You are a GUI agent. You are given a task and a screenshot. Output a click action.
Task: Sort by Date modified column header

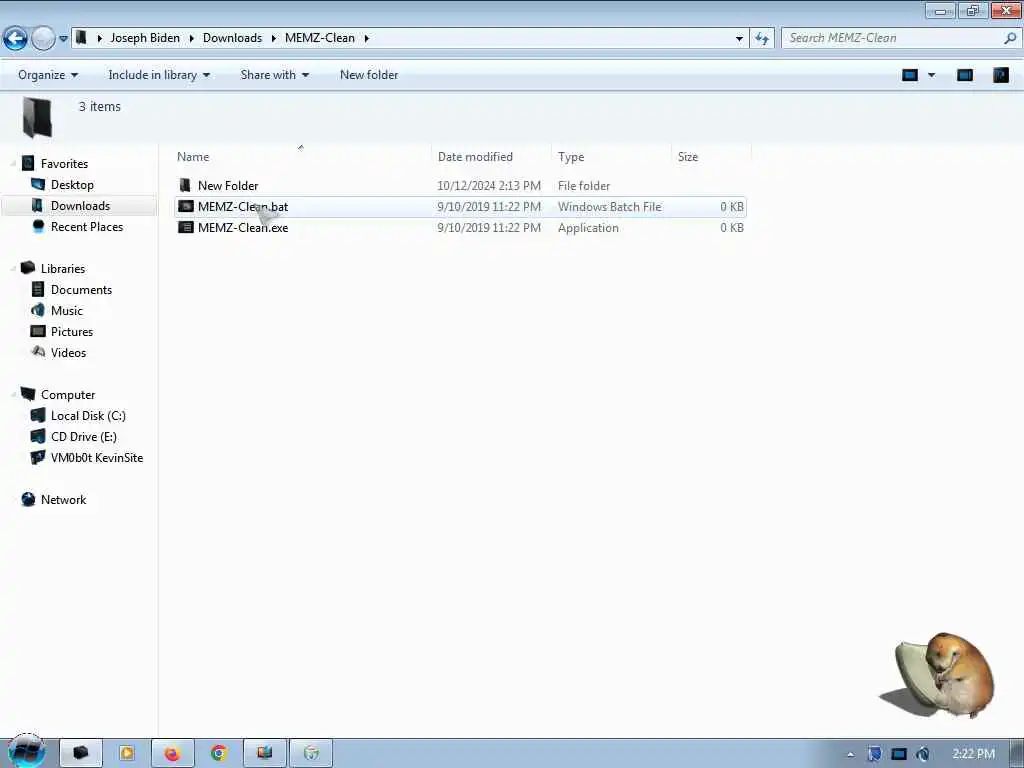click(x=475, y=157)
